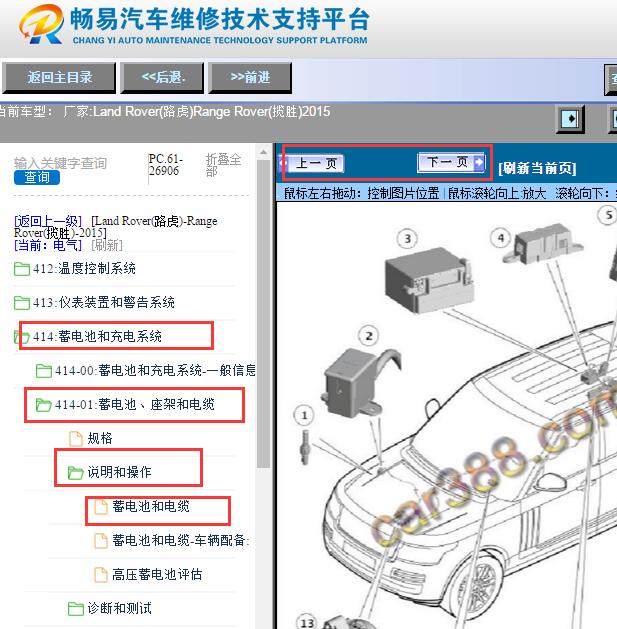This screenshot has width=617, height=629.
Task: Click the folder icon beside 诊断和测试
Action: 76,609
